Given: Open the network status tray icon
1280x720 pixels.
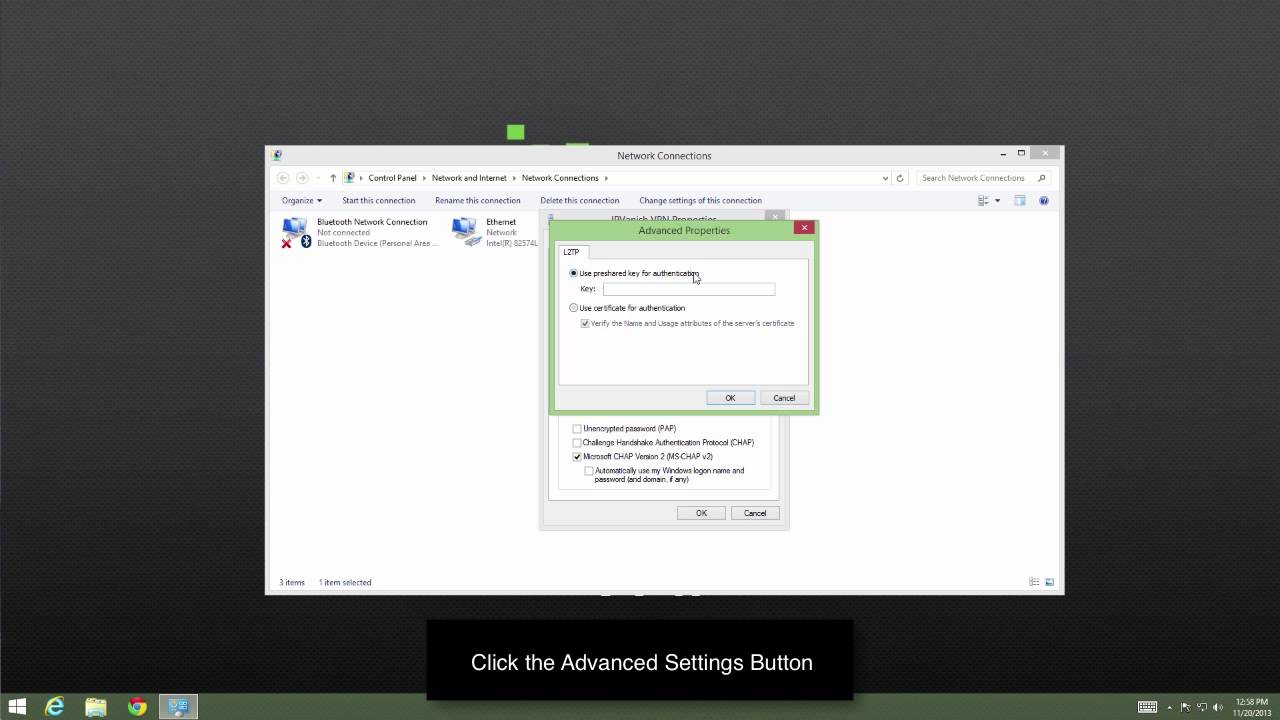Looking at the screenshot, I should 1202,707.
